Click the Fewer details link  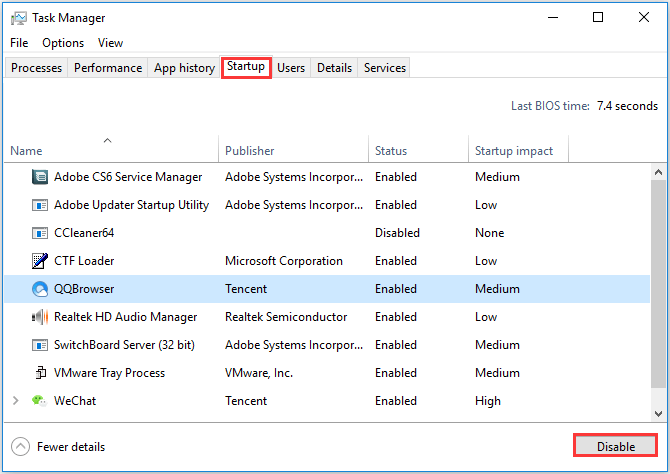(x=71, y=447)
